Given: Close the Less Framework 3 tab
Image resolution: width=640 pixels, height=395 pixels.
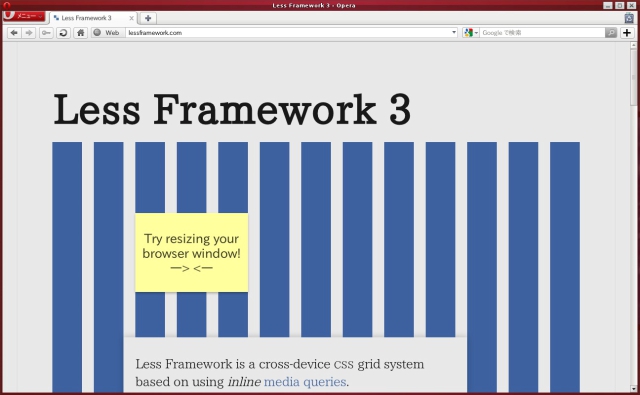Looking at the screenshot, I should tap(131, 18).
